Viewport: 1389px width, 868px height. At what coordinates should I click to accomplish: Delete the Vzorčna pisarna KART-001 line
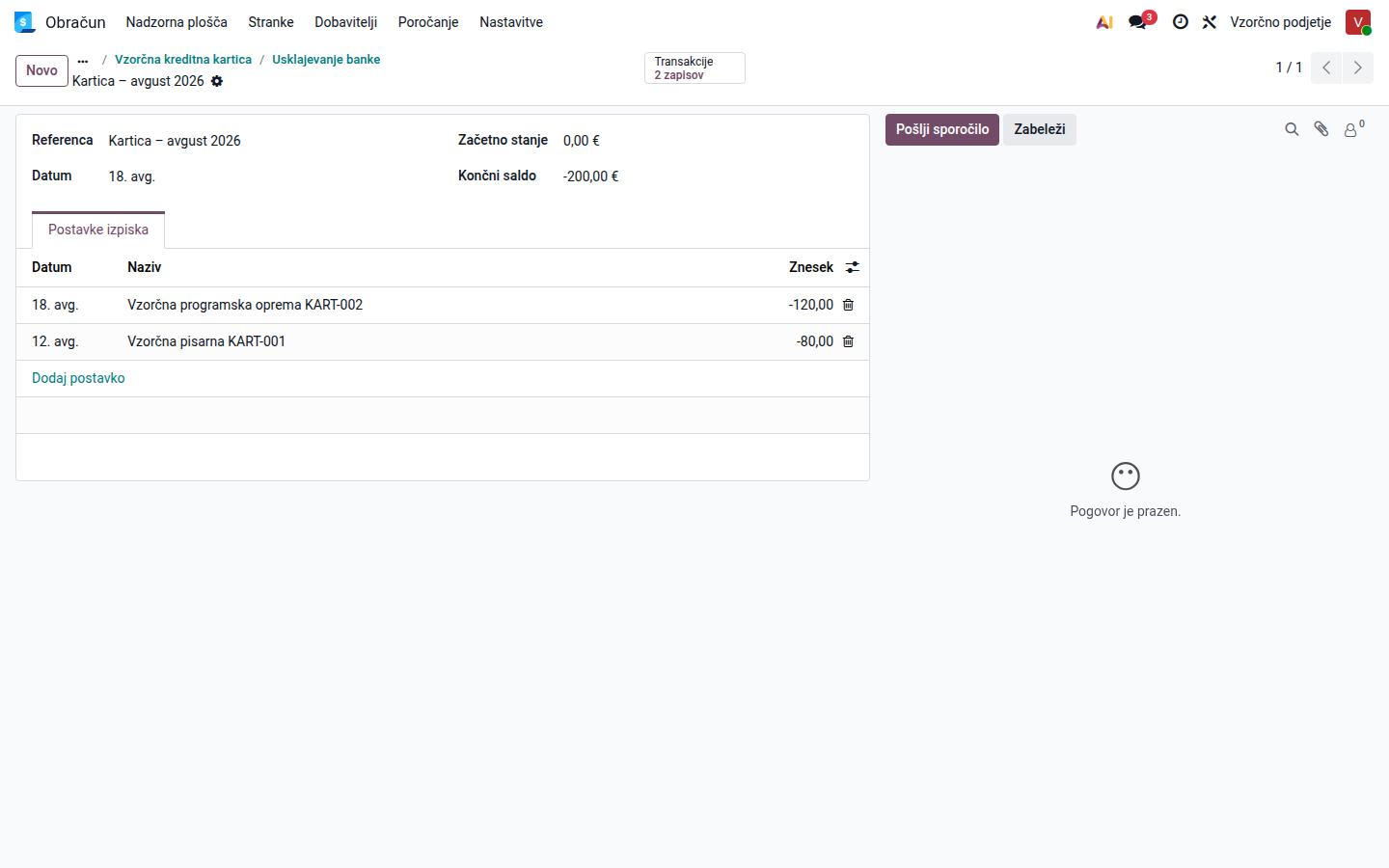click(x=849, y=341)
